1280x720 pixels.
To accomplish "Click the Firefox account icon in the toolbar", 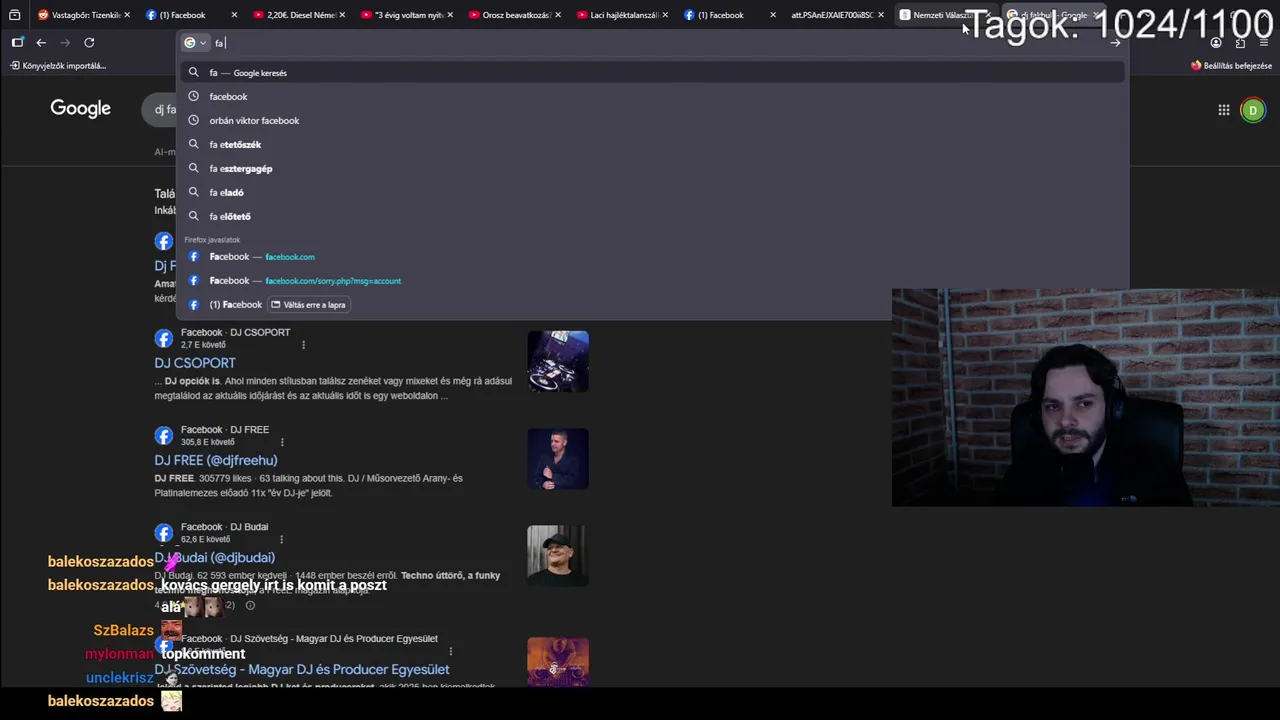I will [x=1216, y=43].
